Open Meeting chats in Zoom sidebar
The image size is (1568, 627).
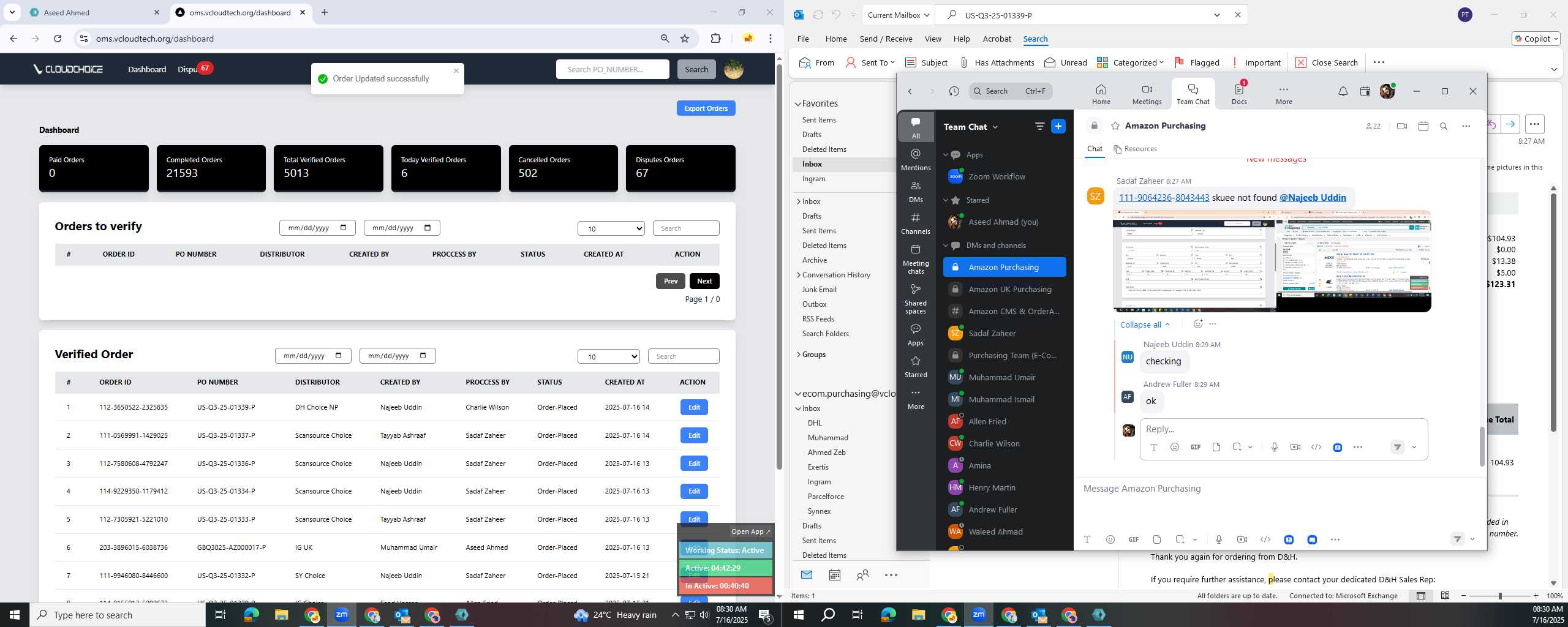pos(916,258)
